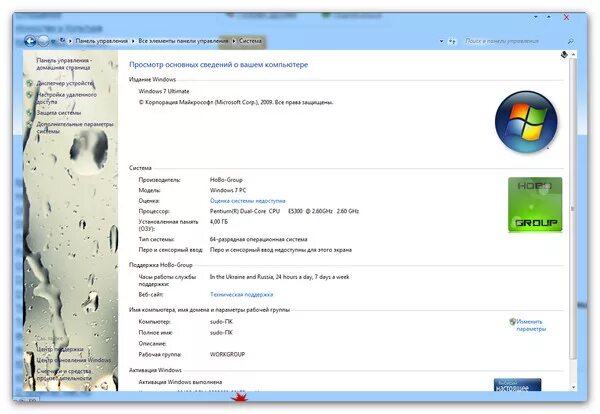This screenshot has width=600, height=414.
Task: Expand the arrow before Панель управления breadcrumb
Action: point(70,41)
